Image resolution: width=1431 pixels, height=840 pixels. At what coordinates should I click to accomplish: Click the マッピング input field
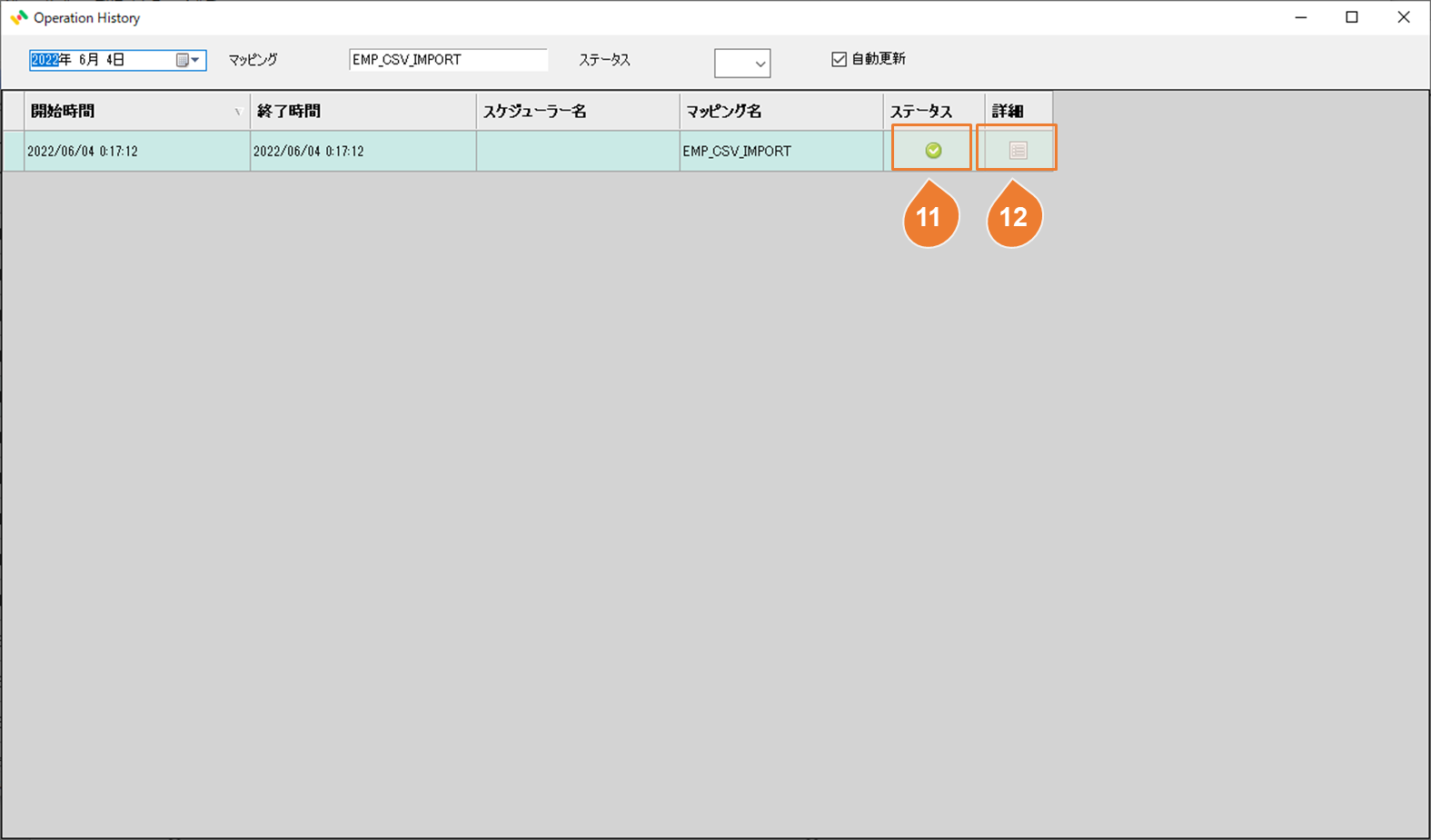click(449, 60)
